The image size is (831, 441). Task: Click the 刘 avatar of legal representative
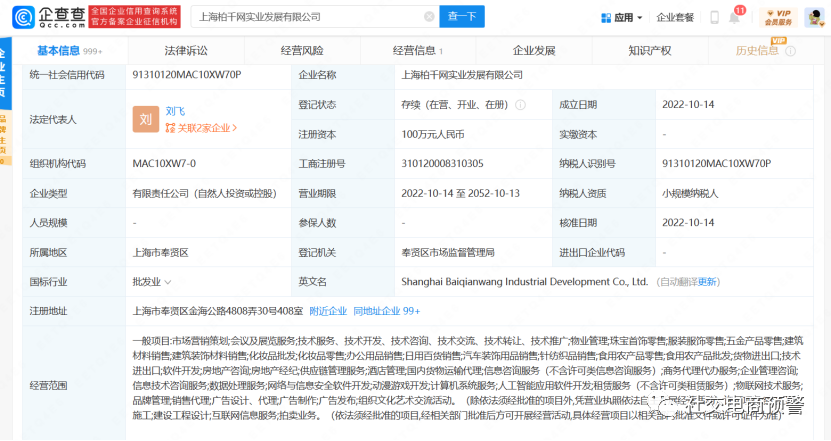tap(146, 119)
